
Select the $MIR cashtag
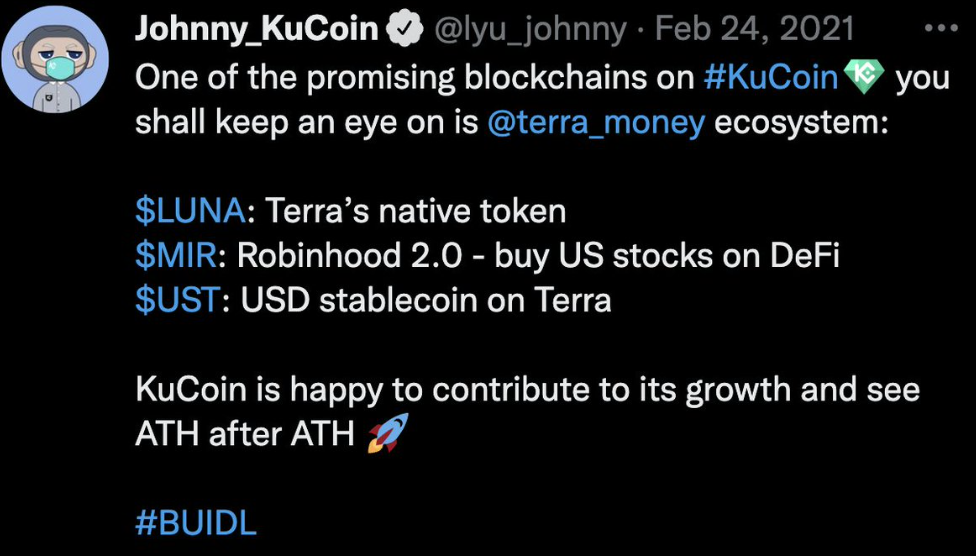[x=176, y=257]
